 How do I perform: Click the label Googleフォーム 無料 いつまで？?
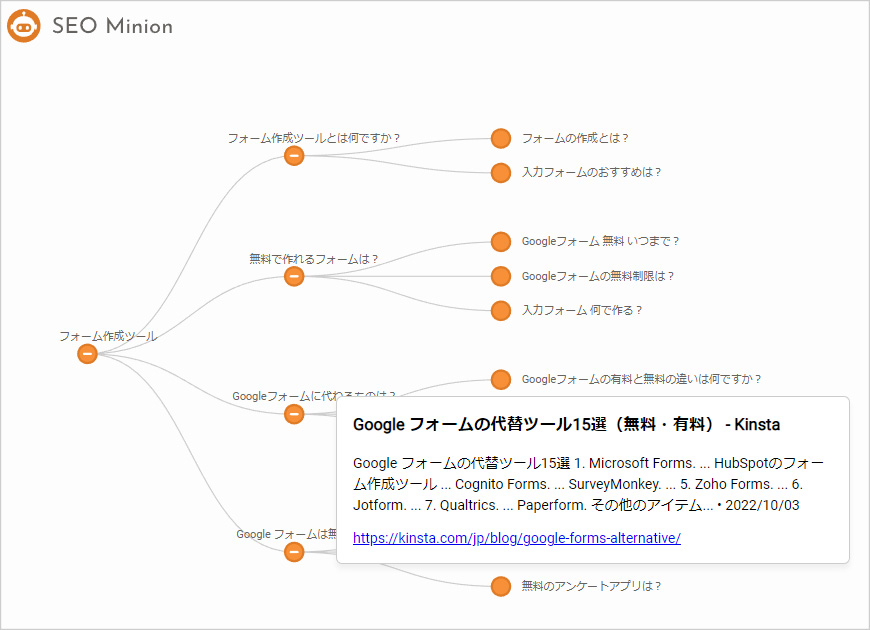(x=600, y=241)
